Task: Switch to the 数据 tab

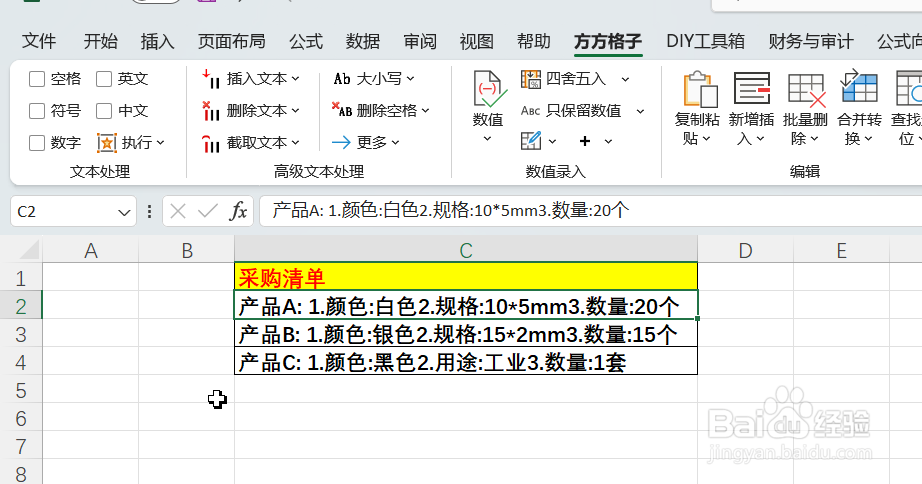Action: (363, 41)
